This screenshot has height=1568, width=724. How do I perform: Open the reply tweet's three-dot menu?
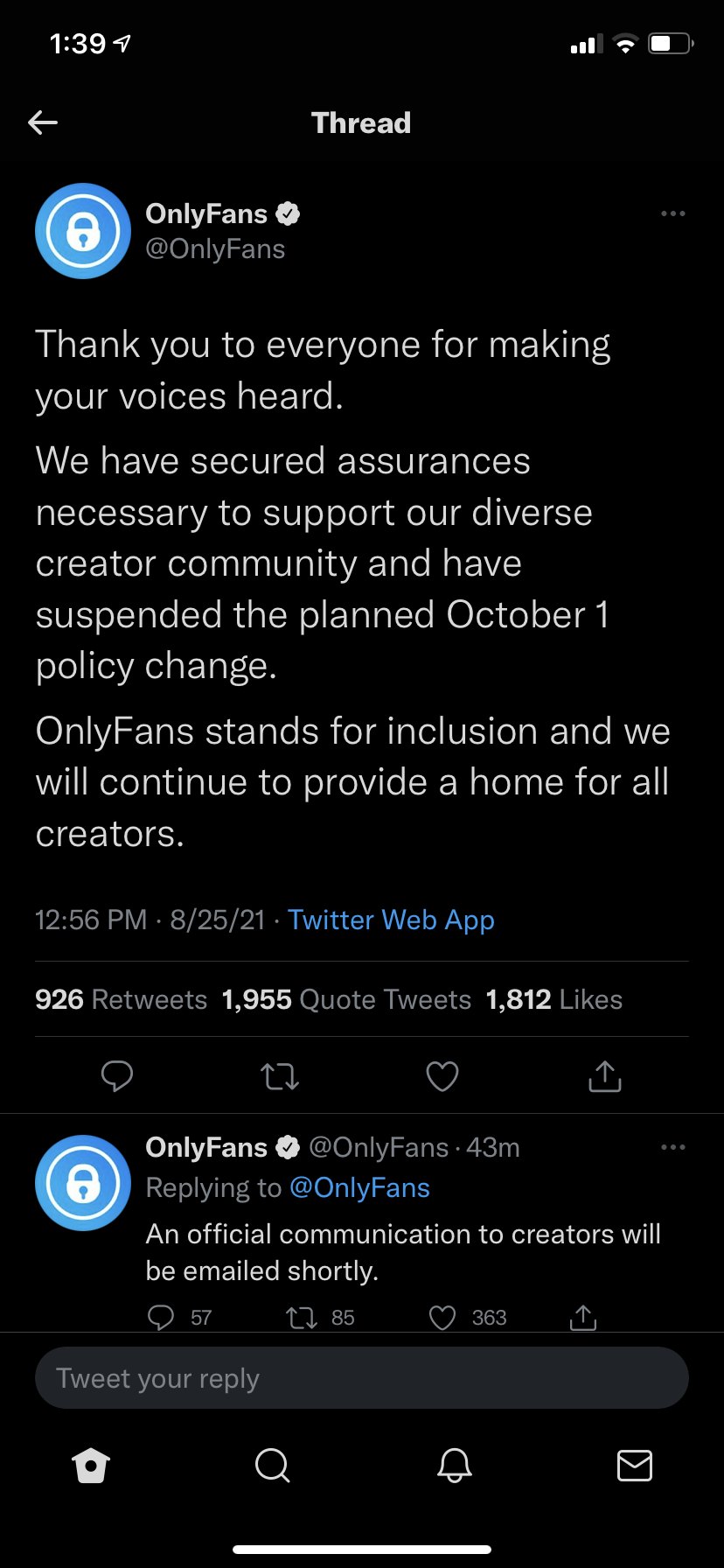click(x=672, y=1147)
